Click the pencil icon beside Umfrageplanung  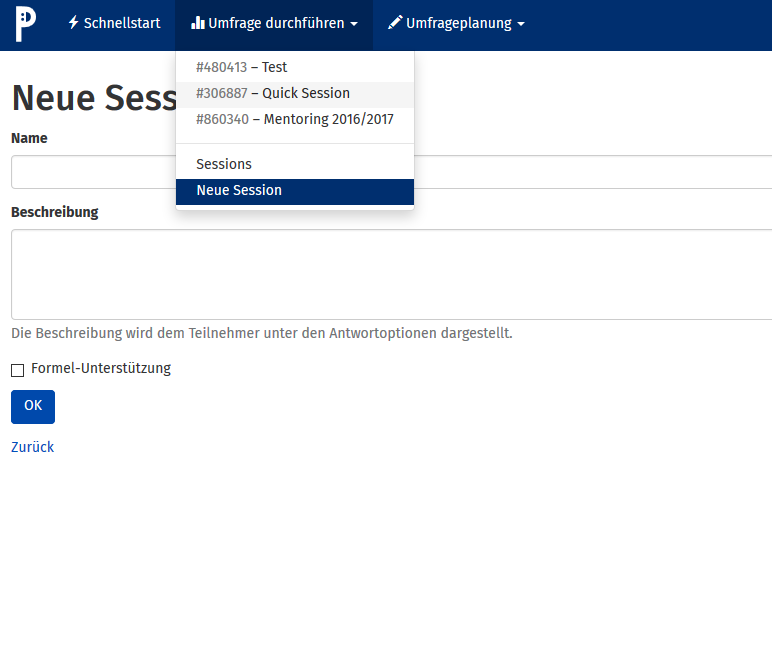(395, 23)
